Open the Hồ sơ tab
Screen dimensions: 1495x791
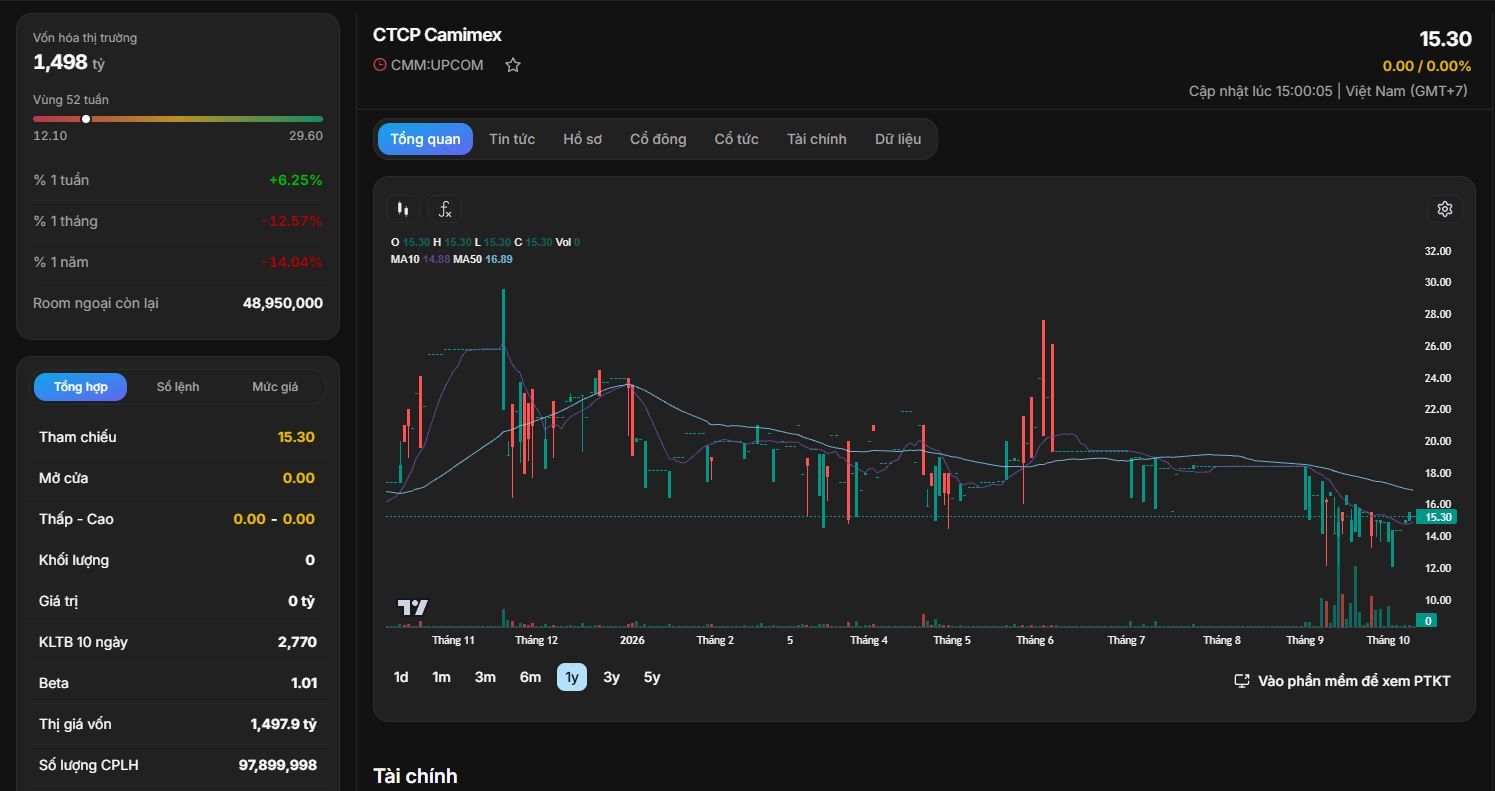click(x=582, y=139)
